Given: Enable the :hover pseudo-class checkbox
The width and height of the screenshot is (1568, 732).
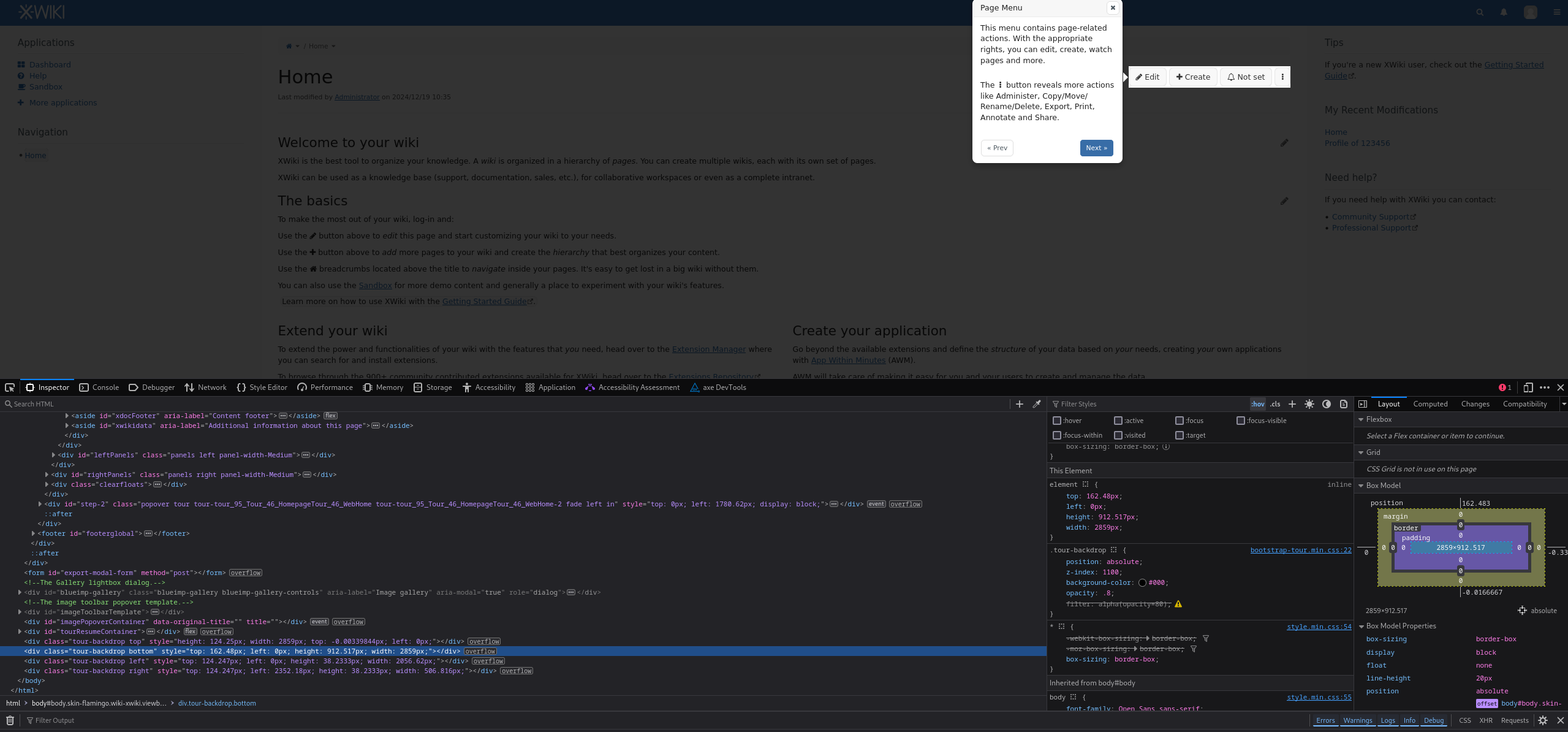Looking at the screenshot, I should [x=1057, y=421].
